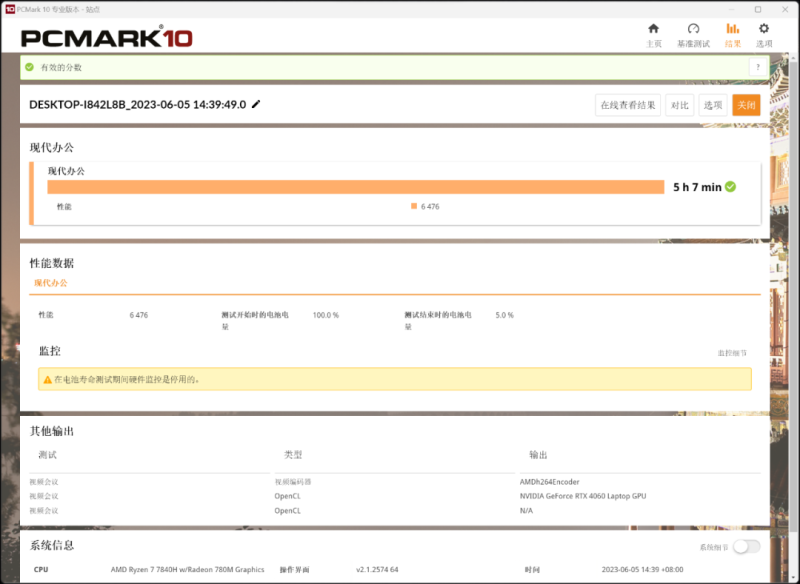
Task: Click the orange 现代办公 battery life bar
Action: (355, 187)
